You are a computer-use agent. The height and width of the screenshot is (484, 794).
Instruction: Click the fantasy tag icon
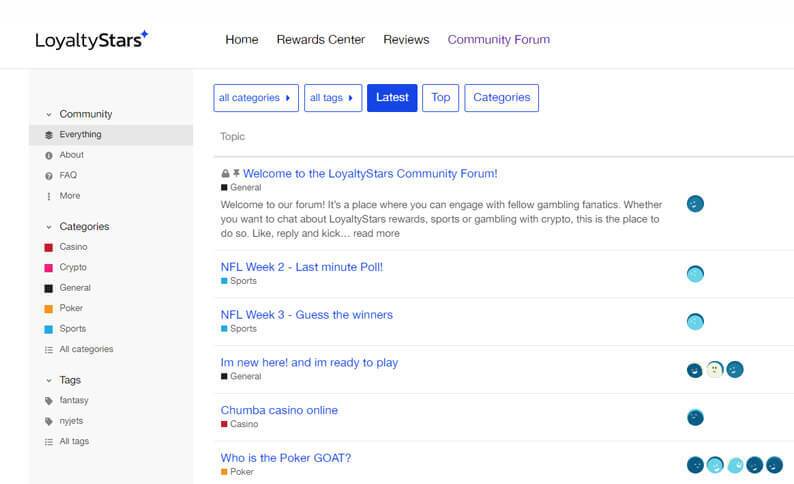(49, 401)
